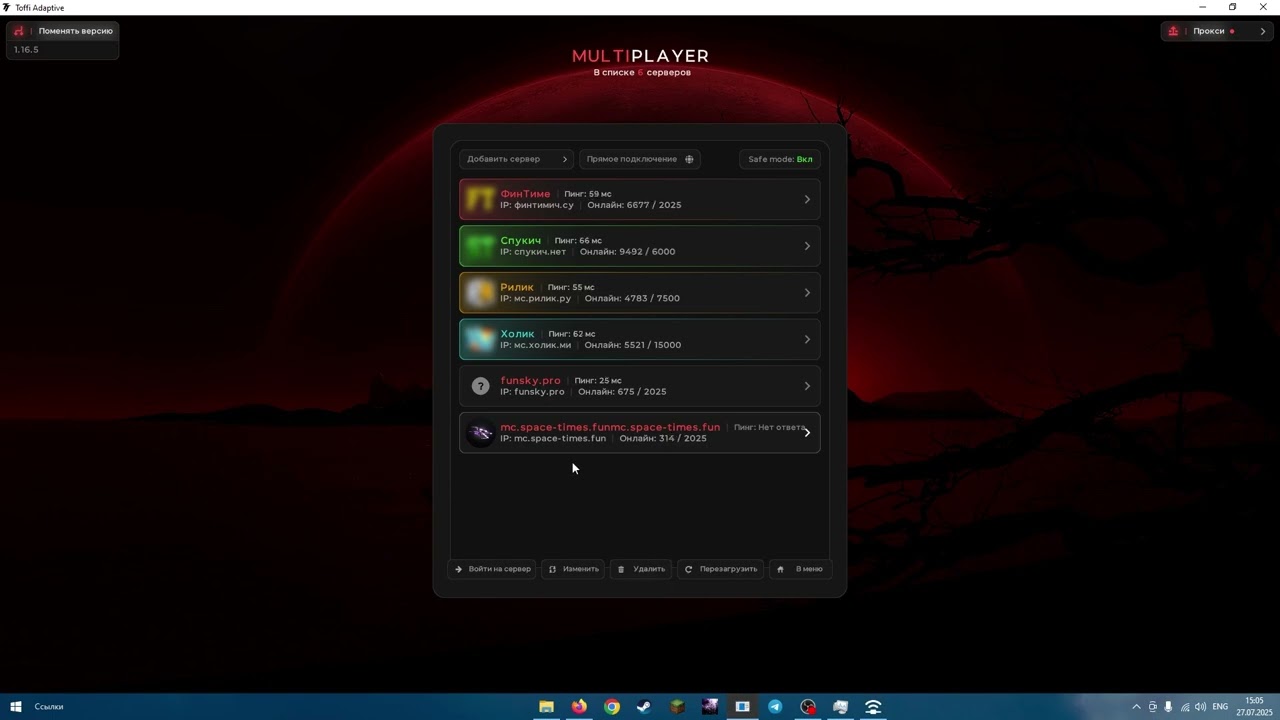The image size is (1280, 720).
Task: Click IP: funsky.pro text
Action: point(532,392)
